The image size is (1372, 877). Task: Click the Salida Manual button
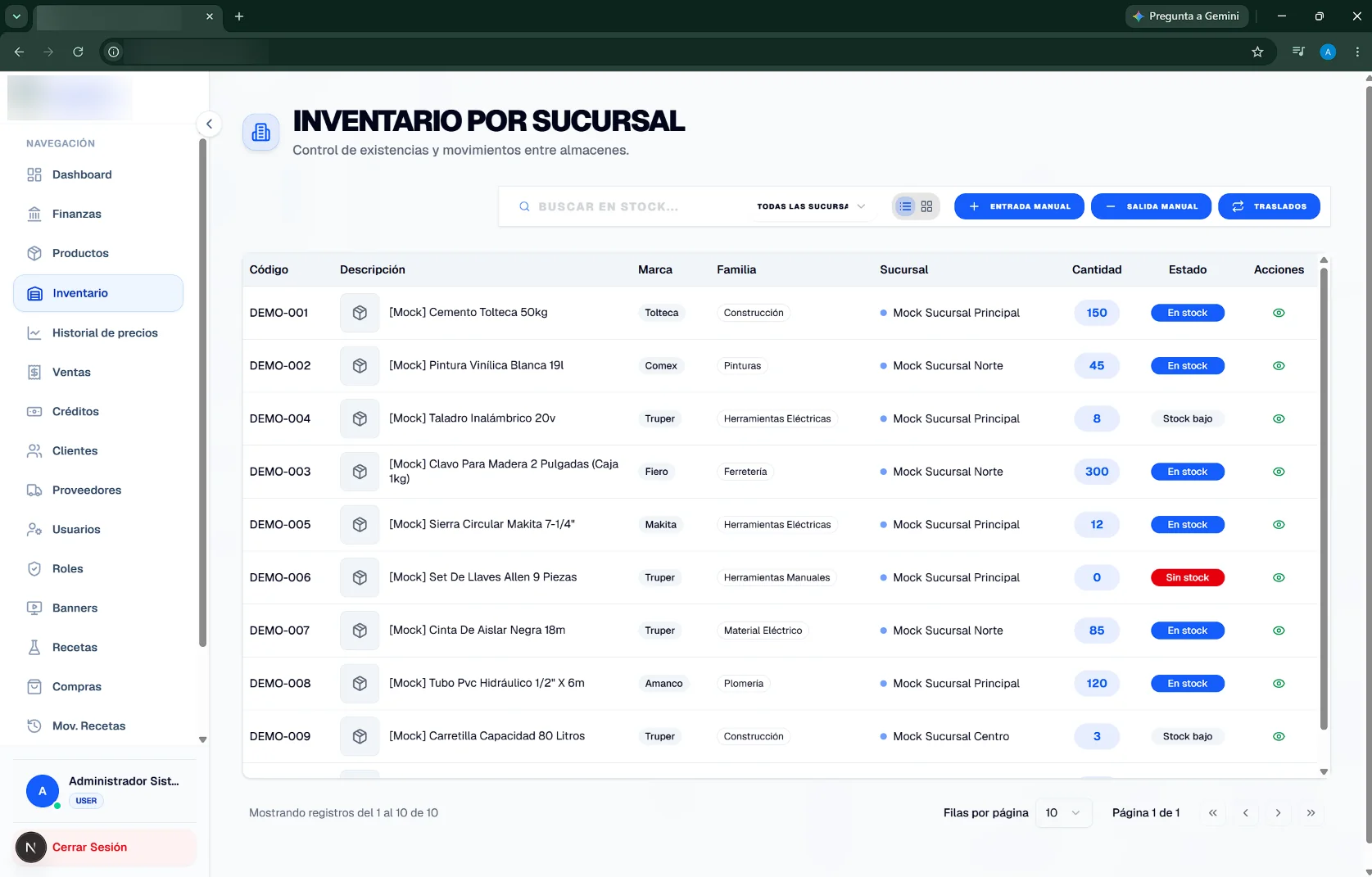(x=1151, y=206)
